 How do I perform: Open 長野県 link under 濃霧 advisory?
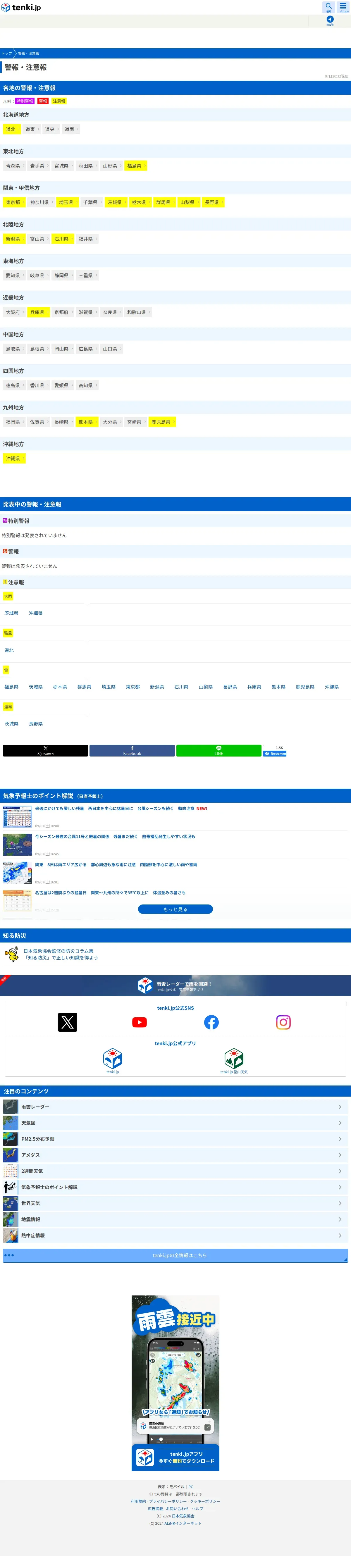[36, 724]
